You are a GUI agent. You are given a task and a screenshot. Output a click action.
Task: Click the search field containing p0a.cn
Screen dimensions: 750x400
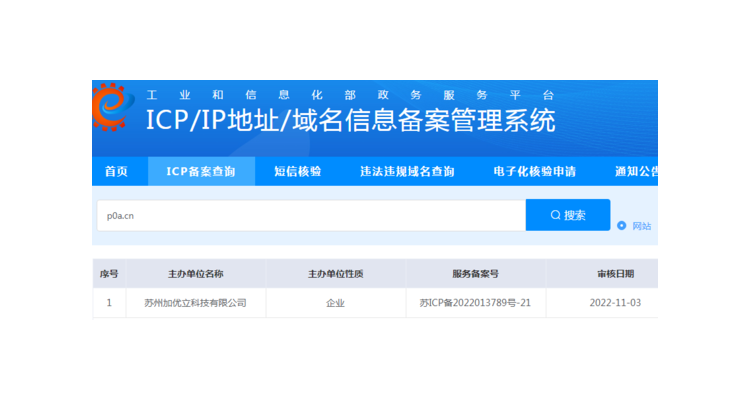311,215
